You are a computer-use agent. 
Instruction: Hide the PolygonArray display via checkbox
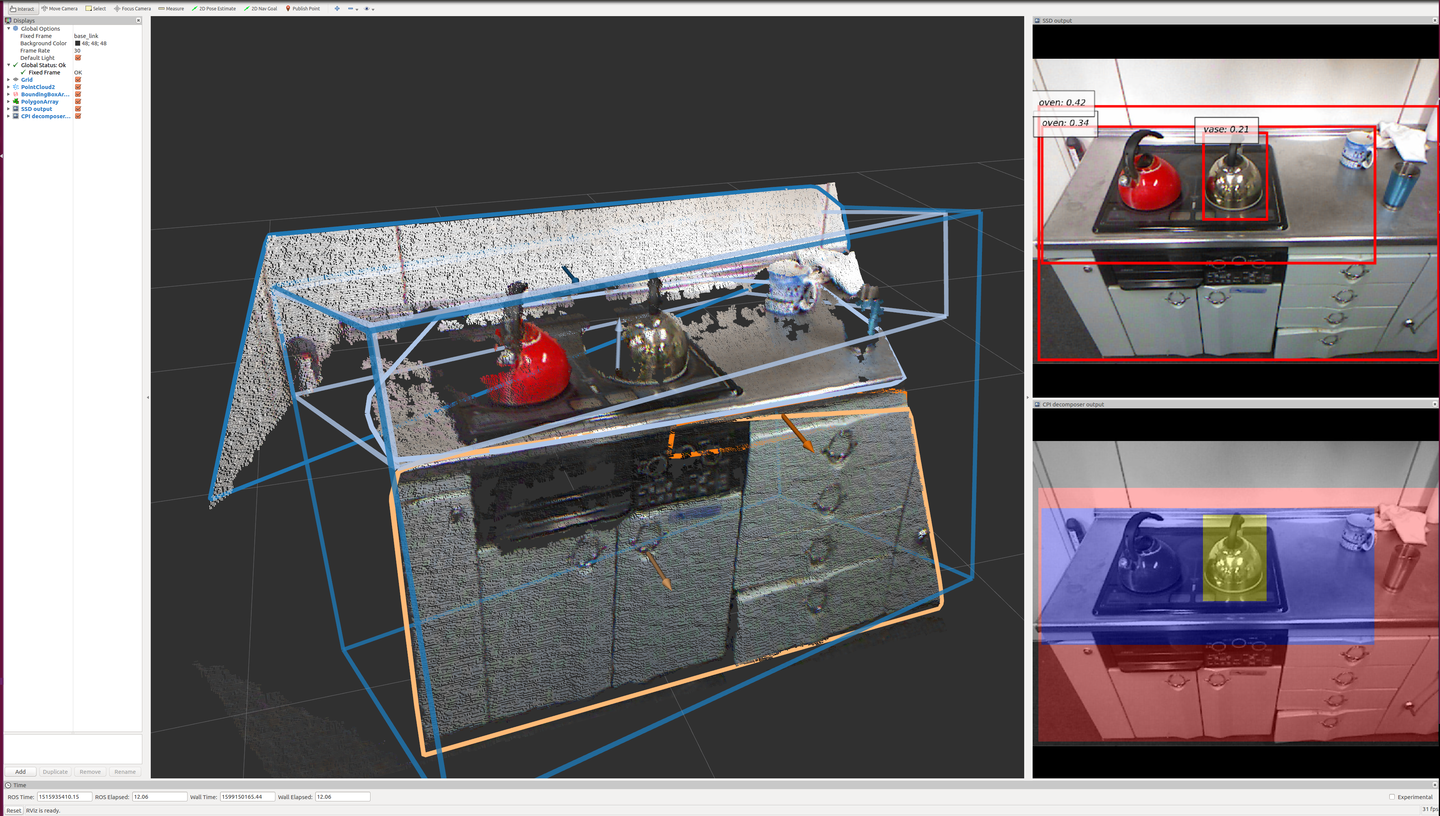[78, 101]
